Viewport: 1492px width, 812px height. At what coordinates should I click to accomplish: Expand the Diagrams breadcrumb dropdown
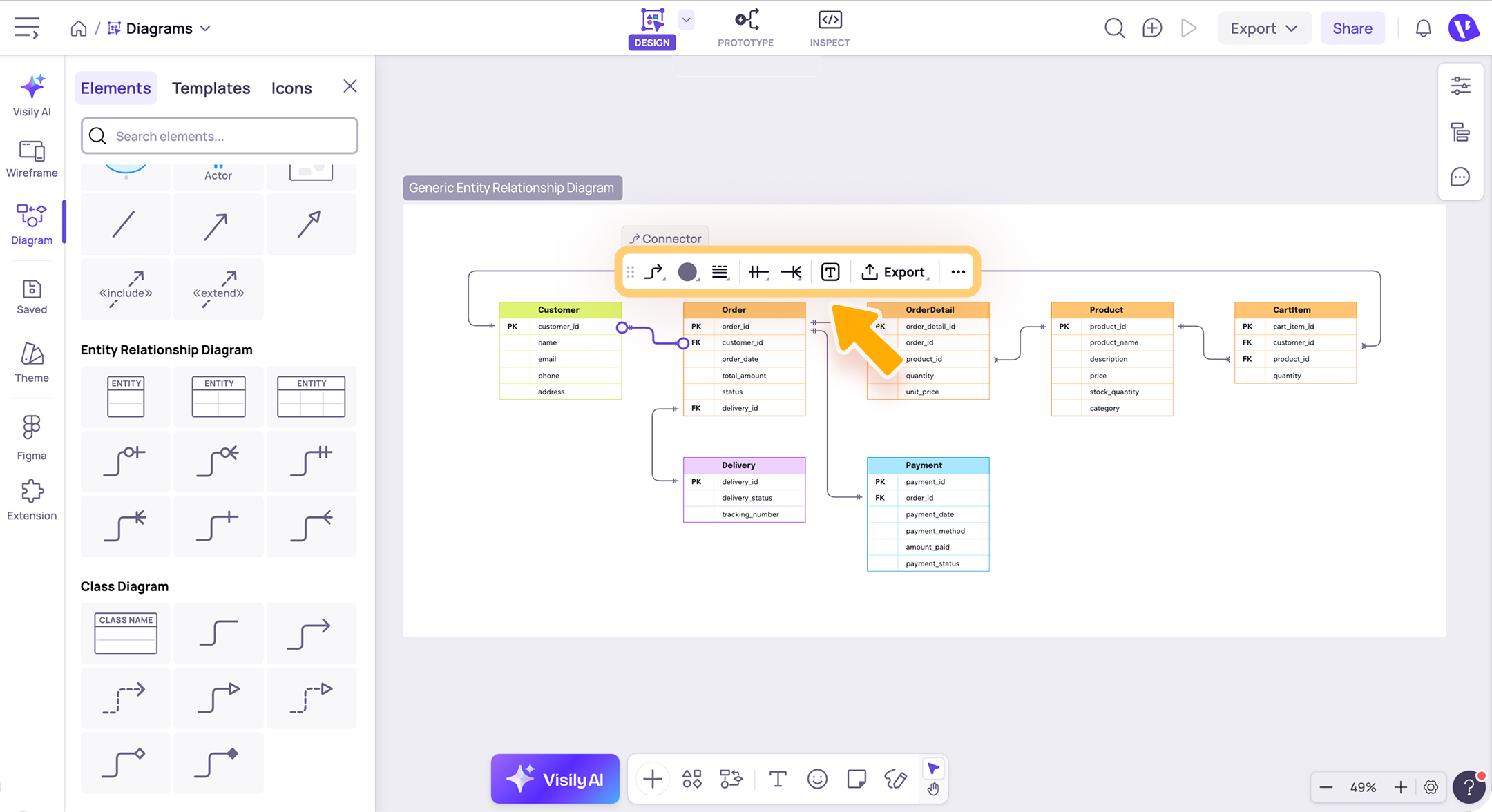(205, 28)
